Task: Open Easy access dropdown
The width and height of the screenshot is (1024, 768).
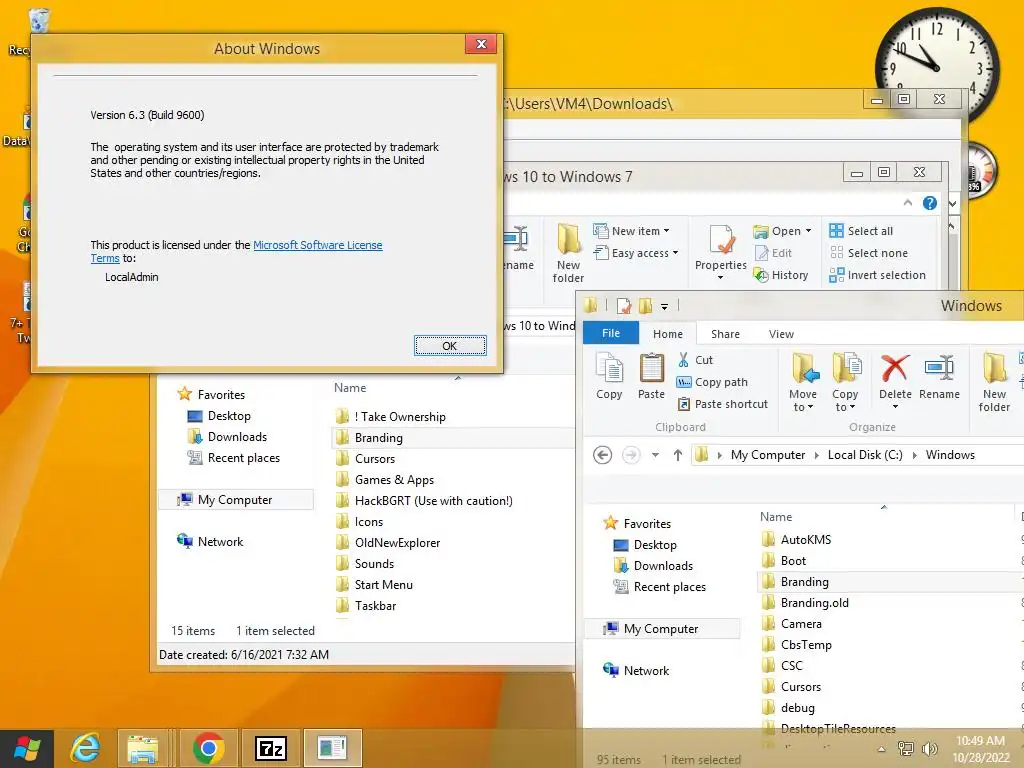Action: pos(636,253)
